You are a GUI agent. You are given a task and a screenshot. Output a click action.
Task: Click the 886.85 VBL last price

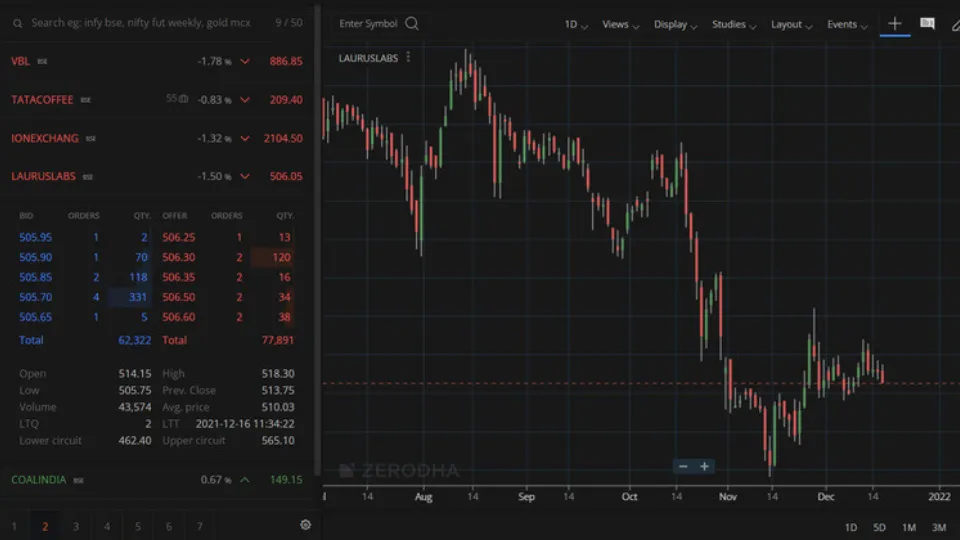[x=286, y=61]
